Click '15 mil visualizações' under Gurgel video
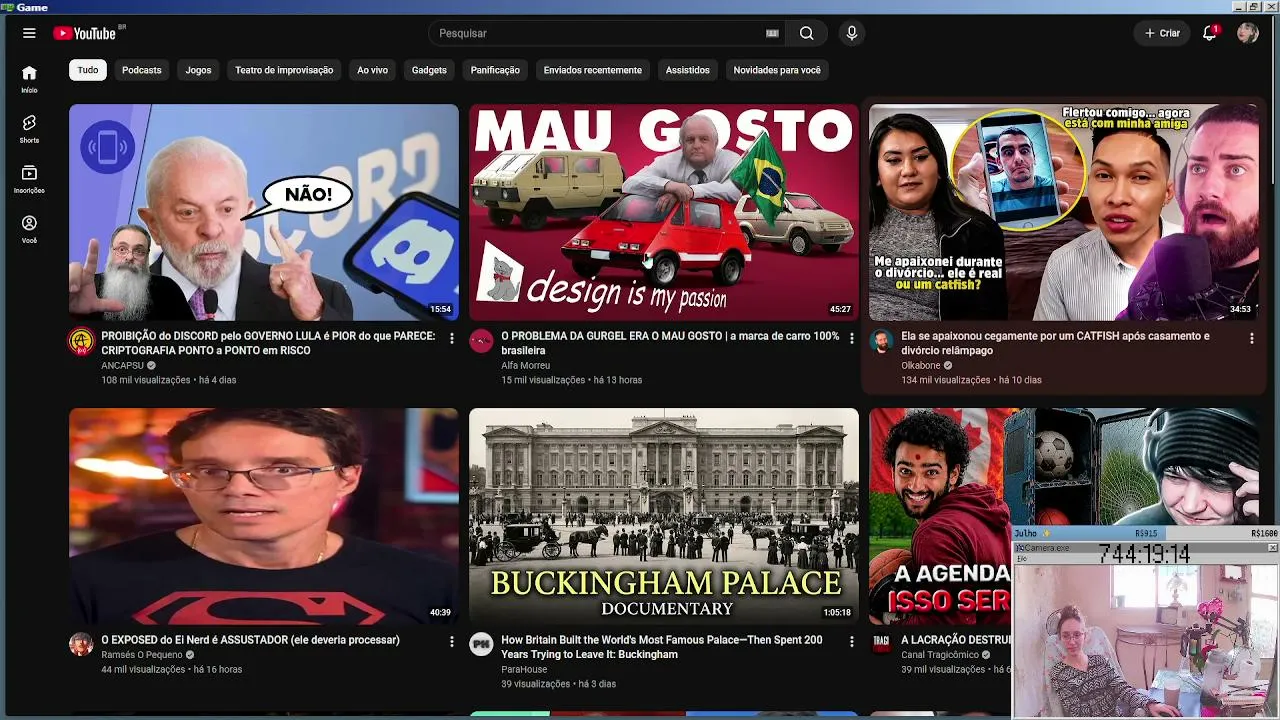The width and height of the screenshot is (1280, 720). (543, 380)
